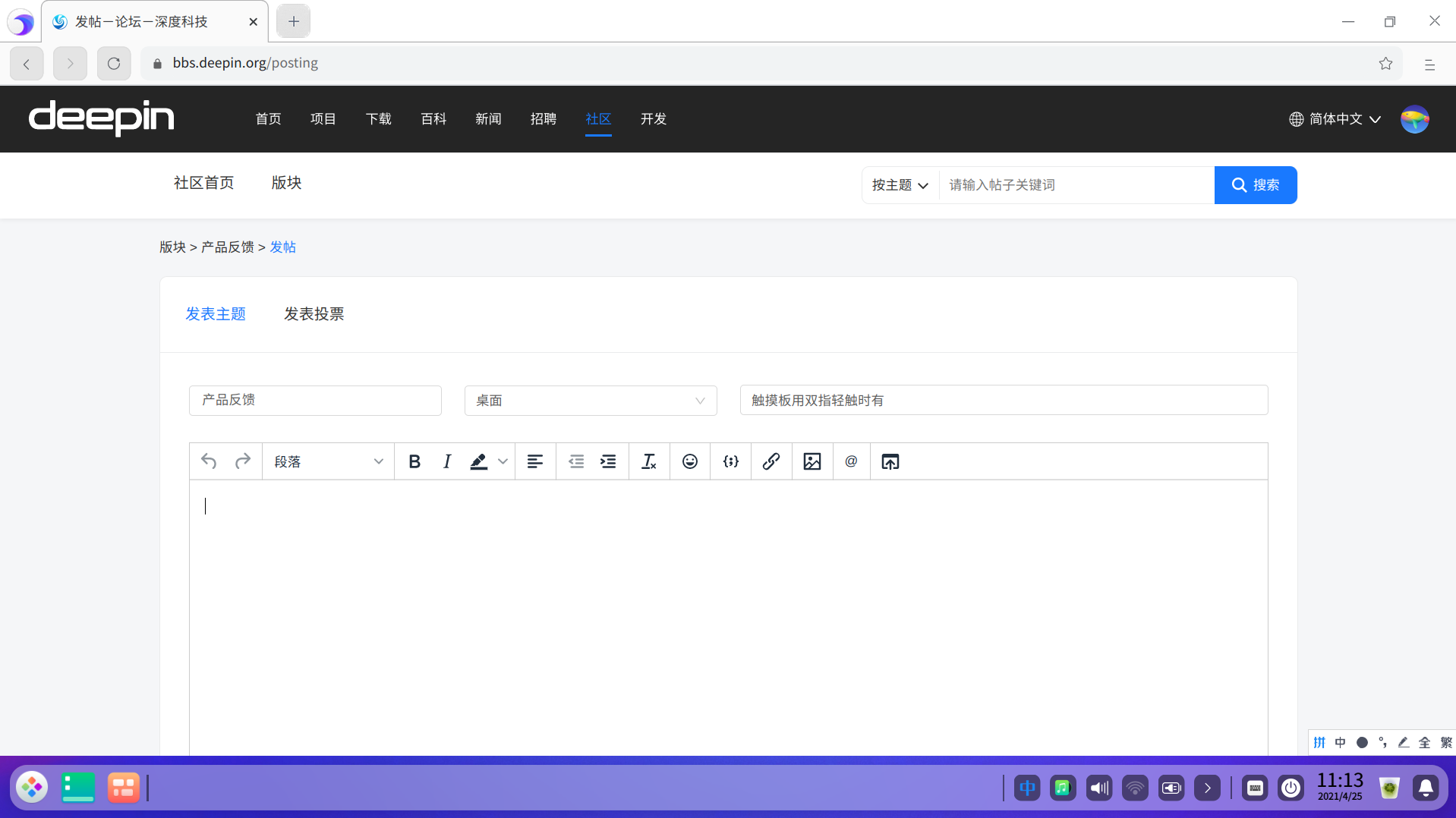This screenshot has height=818, width=1456.
Task: Open the 项目 nav item
Action: click(323, 119)
